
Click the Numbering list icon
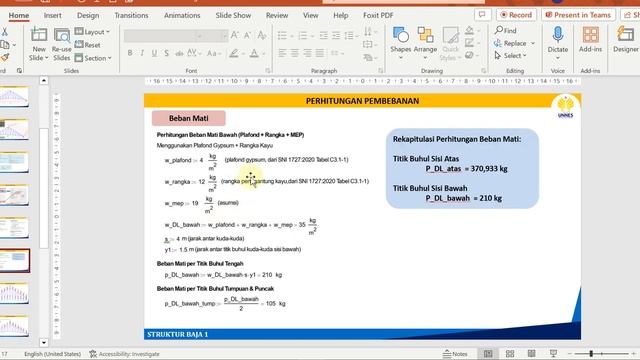tap(303, 36)
